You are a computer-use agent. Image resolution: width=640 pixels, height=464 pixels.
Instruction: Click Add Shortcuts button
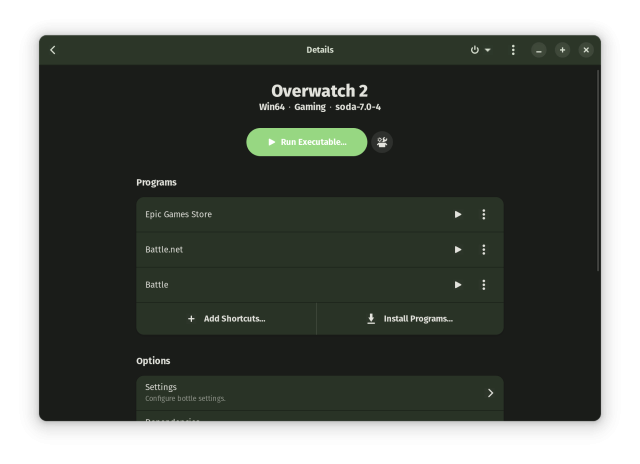coord(227,319)
